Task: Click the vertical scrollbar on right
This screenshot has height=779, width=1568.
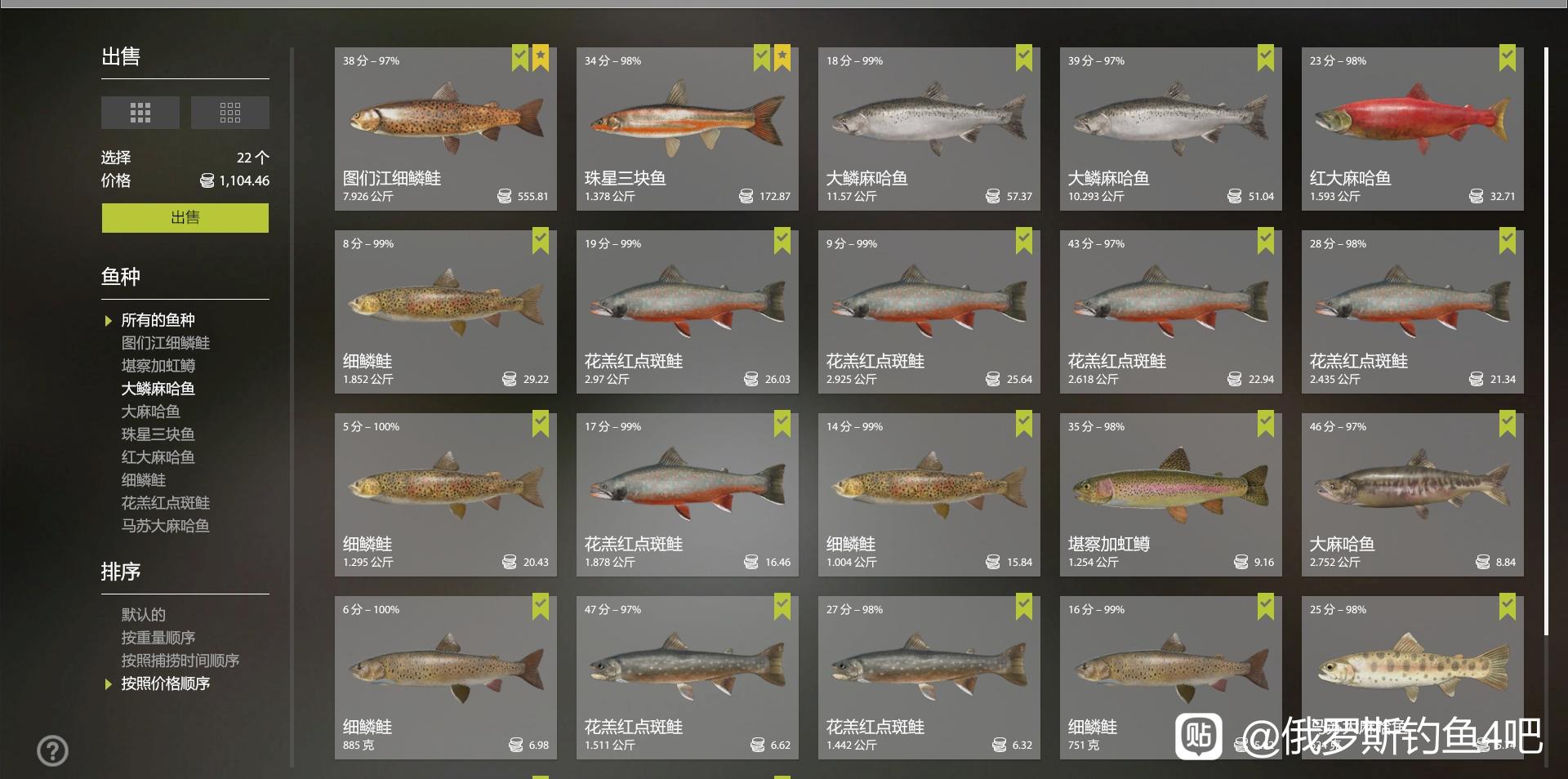Action: point(1546,341)
